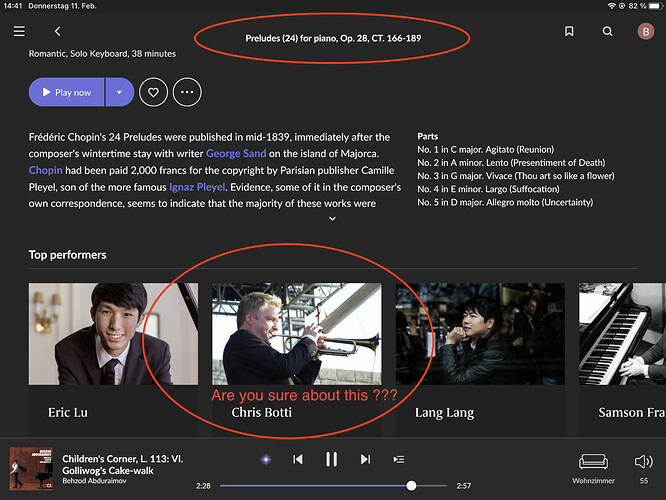The width and height of the screenshot is (666, 500).
Task: Open the volume speaker control
Action: click(x=643, y=461)
